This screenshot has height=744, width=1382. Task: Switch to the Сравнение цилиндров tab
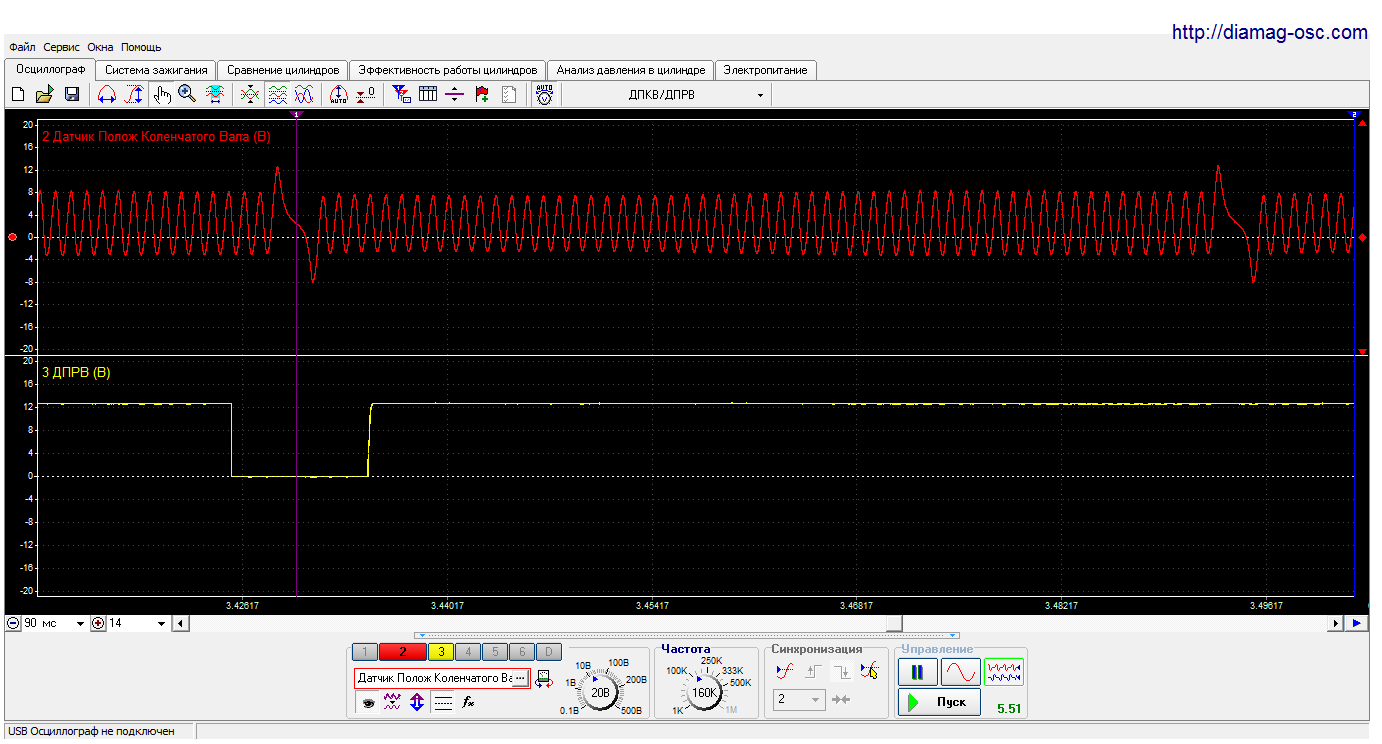point(283,70)
